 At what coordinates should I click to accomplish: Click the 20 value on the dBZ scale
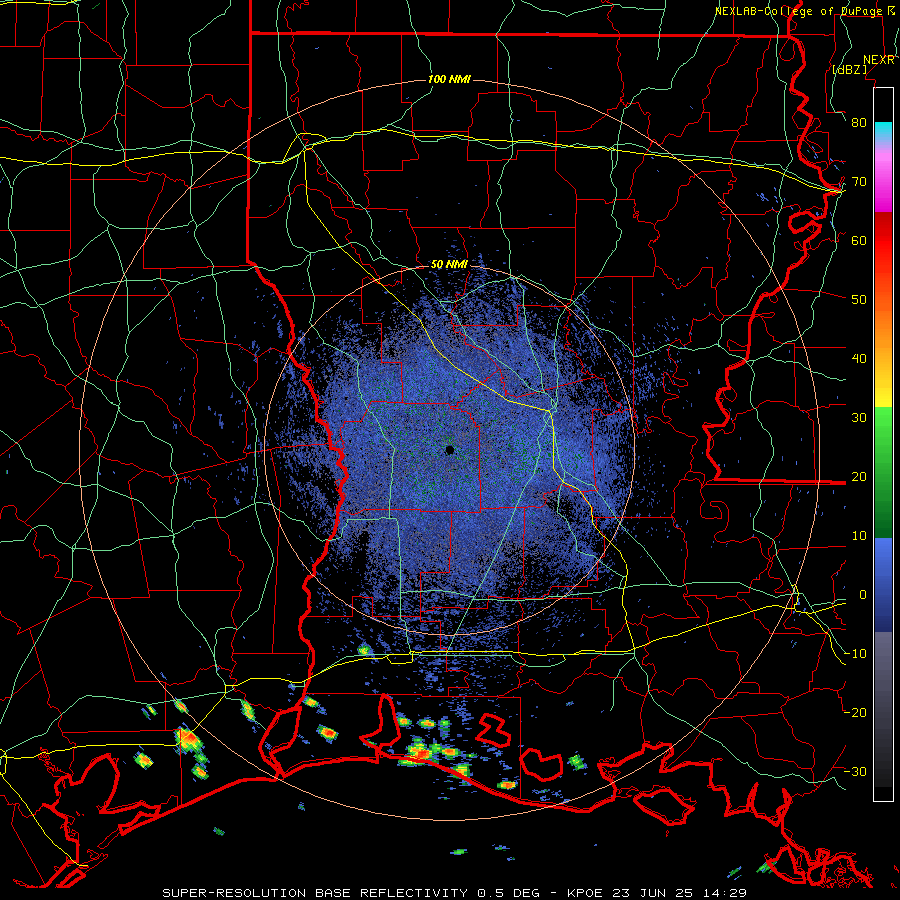859,477
